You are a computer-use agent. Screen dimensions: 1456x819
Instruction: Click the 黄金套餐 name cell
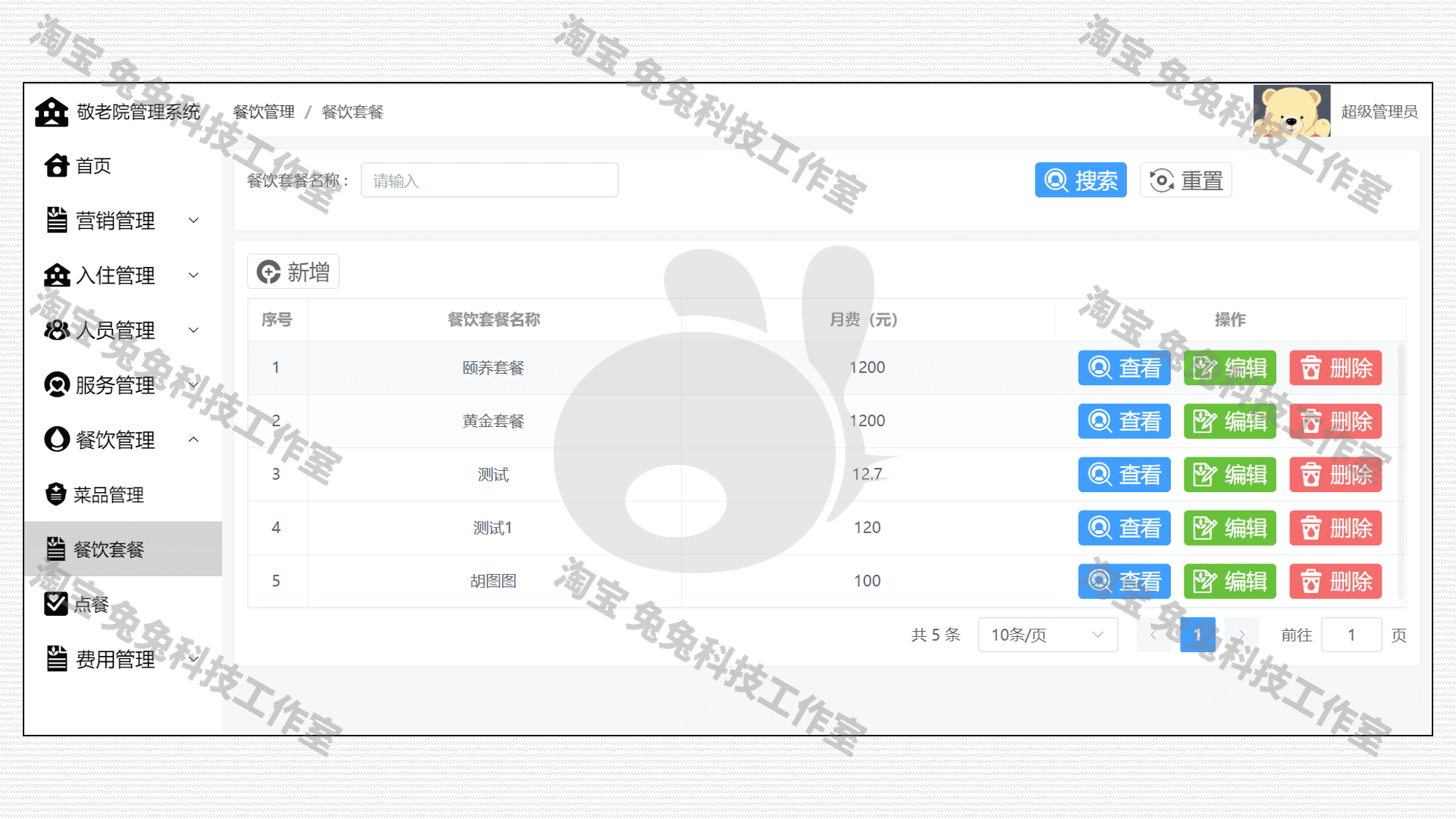pyautogui.click(x=494, y=421)
